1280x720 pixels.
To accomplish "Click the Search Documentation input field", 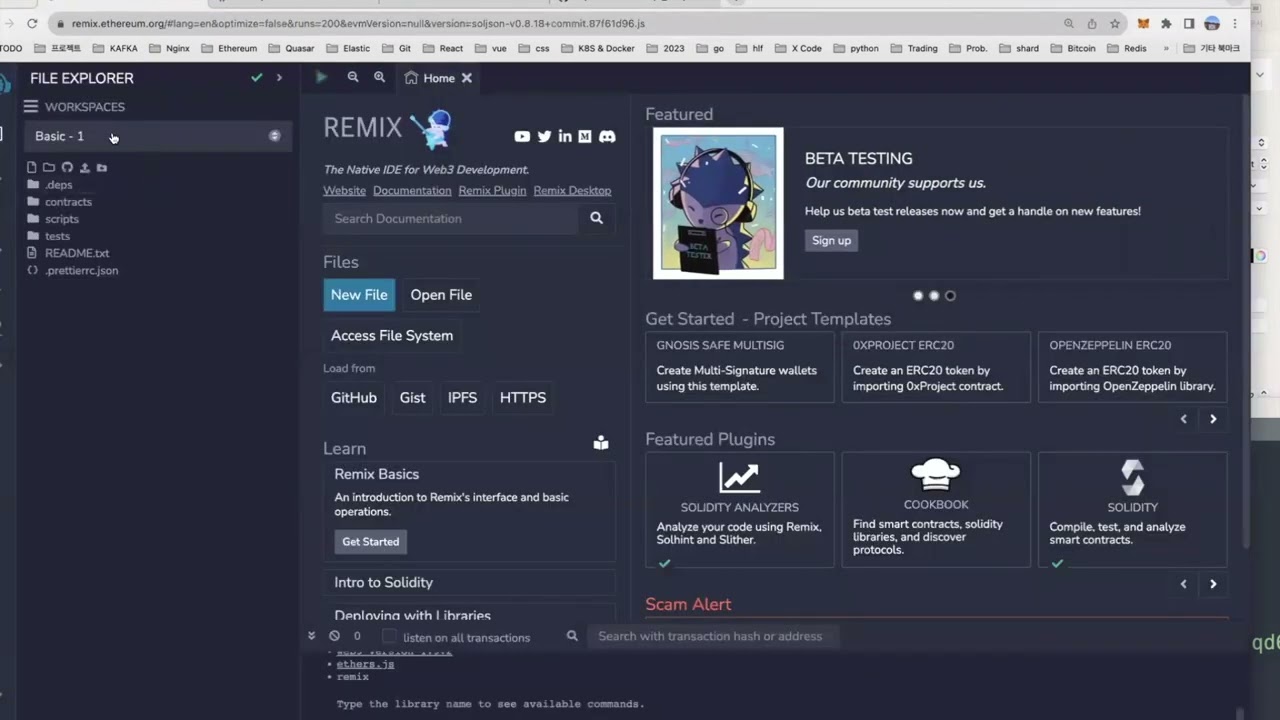I will click(x=450, y=218).
